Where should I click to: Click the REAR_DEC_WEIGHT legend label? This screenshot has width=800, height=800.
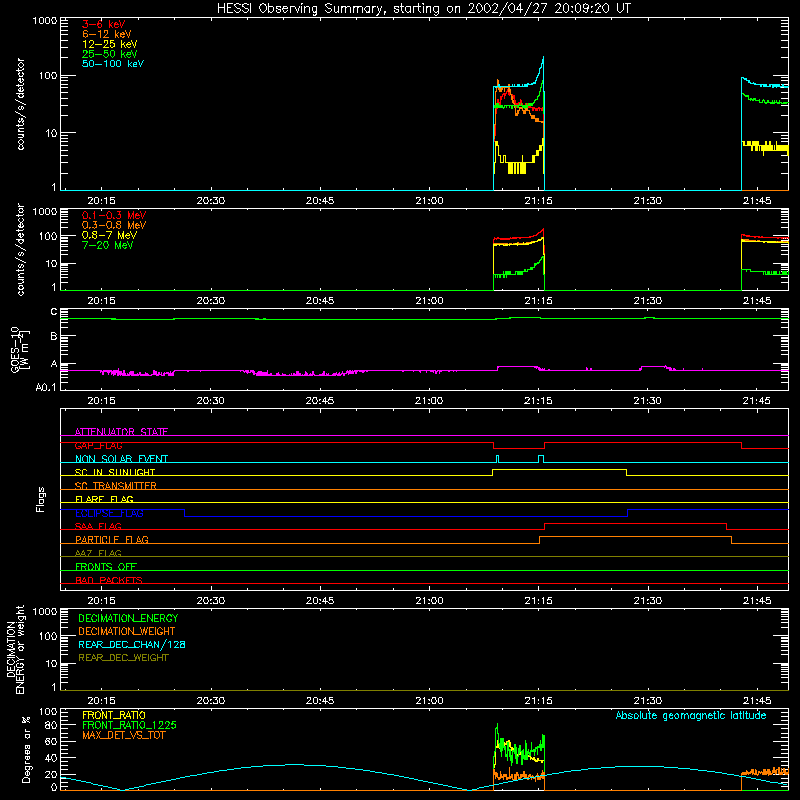point(123,658)
